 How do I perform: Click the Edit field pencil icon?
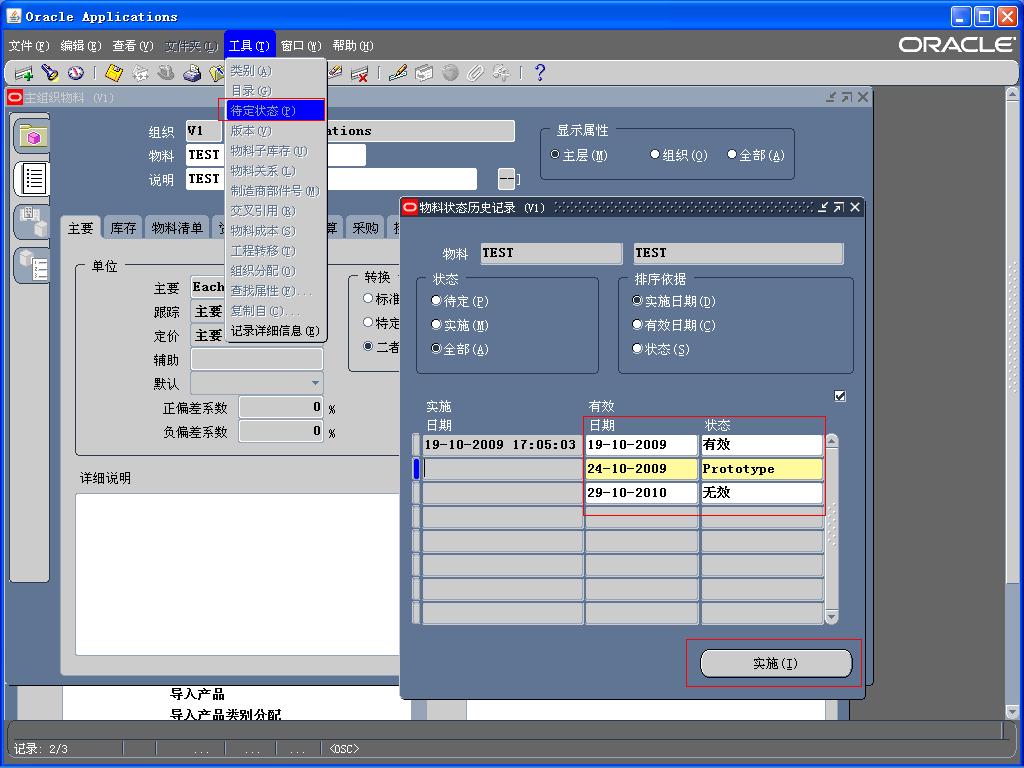tap(398, 73)
